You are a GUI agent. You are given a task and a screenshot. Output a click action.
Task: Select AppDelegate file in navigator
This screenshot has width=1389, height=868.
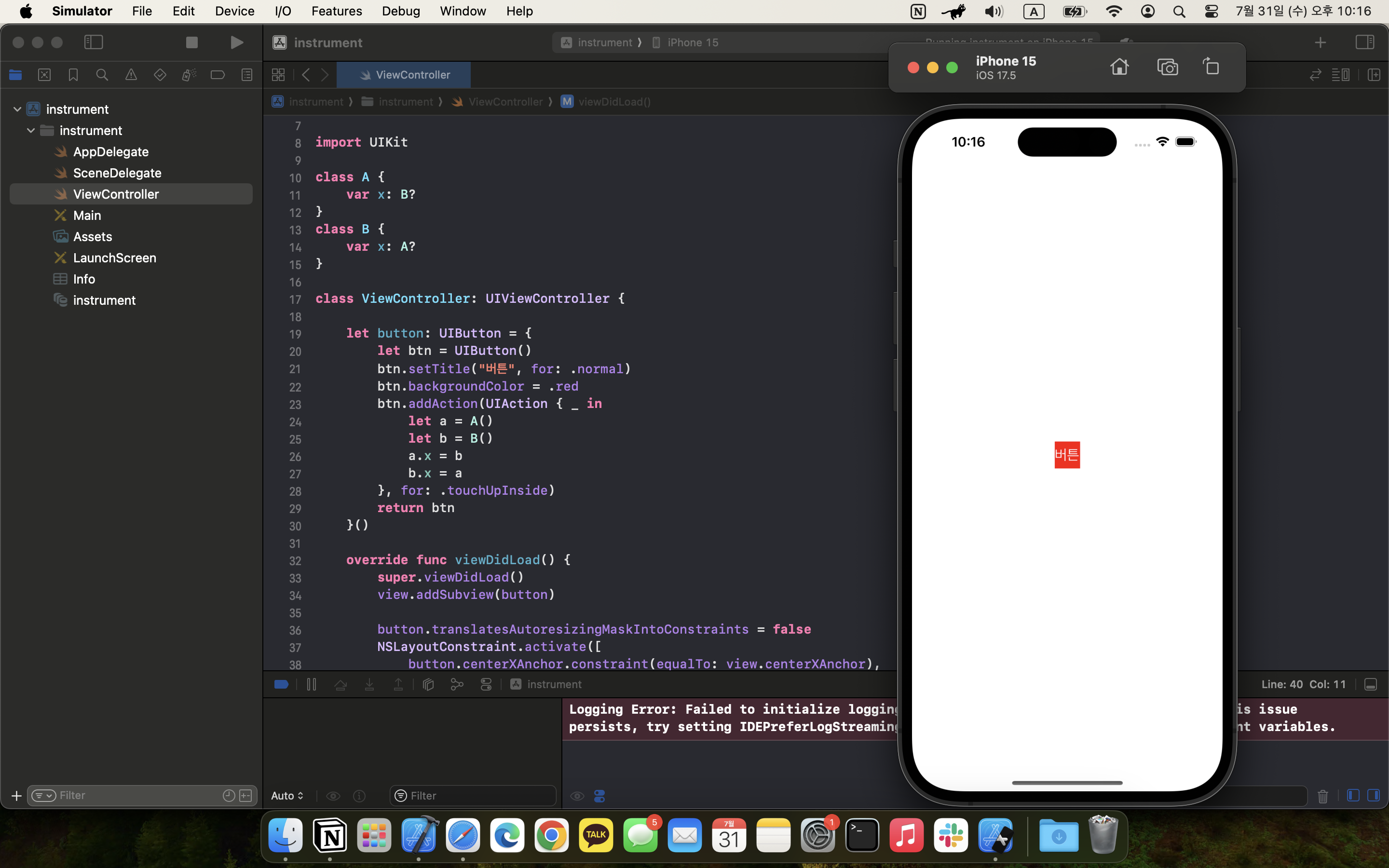111,151
